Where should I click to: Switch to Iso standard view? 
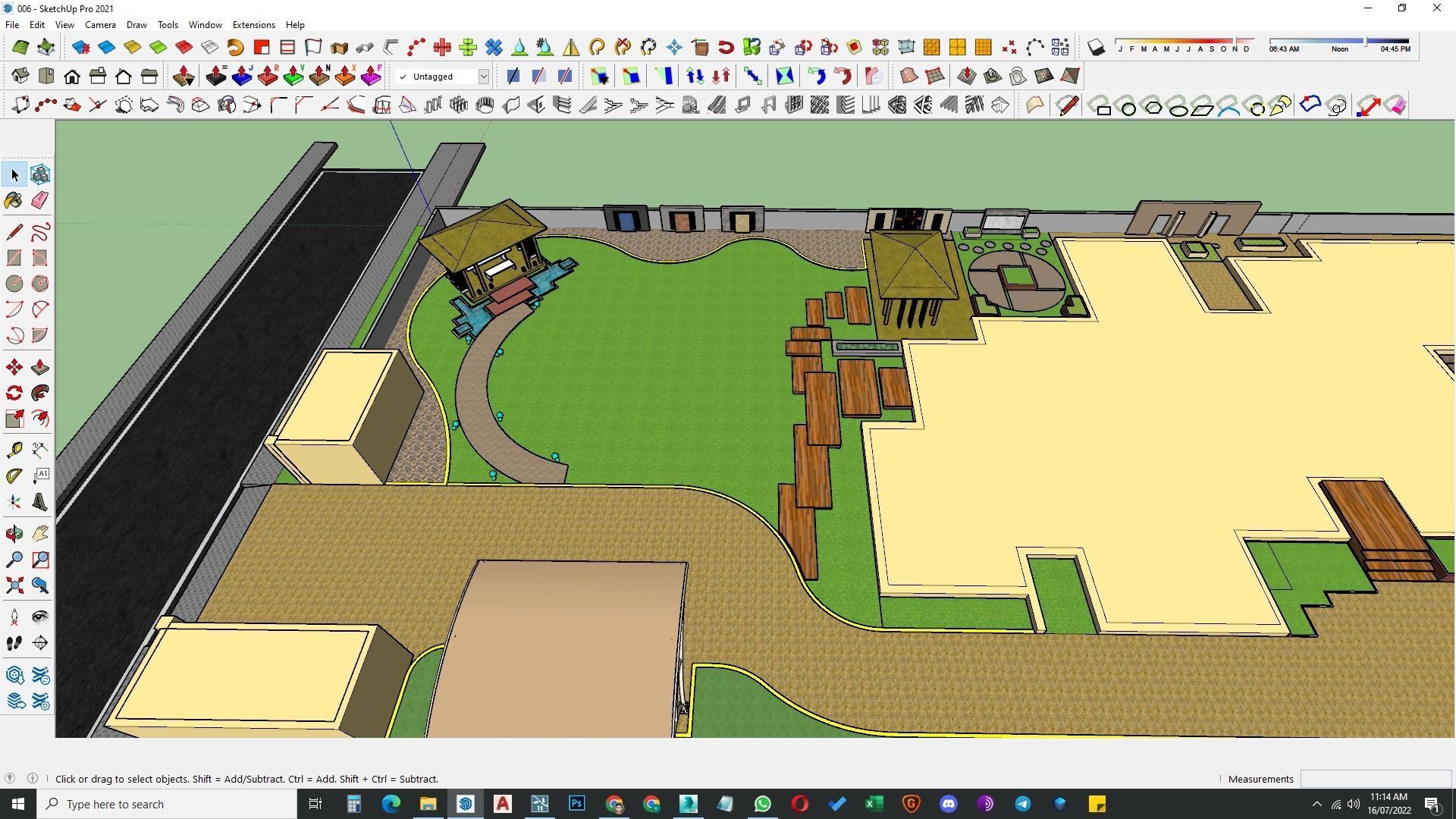[x=20, y=76]
